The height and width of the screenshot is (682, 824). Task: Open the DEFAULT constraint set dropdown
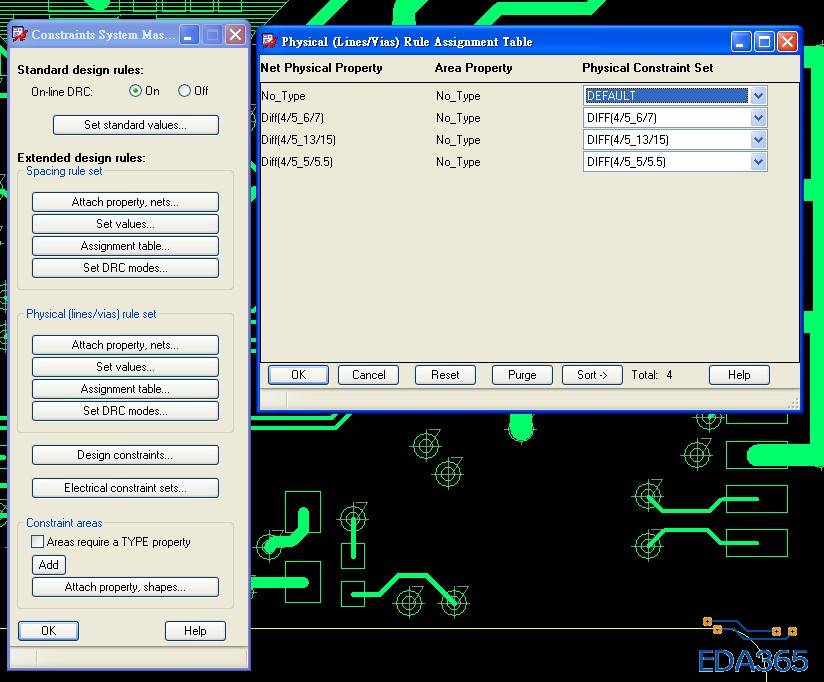[x=758, y=96]
